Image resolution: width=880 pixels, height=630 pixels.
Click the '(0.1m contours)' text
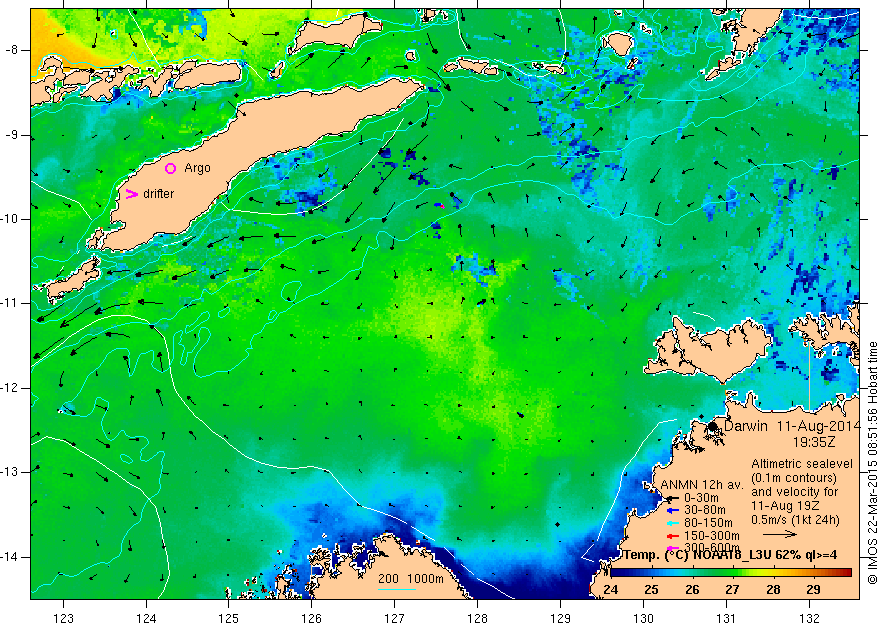[794, 478]
